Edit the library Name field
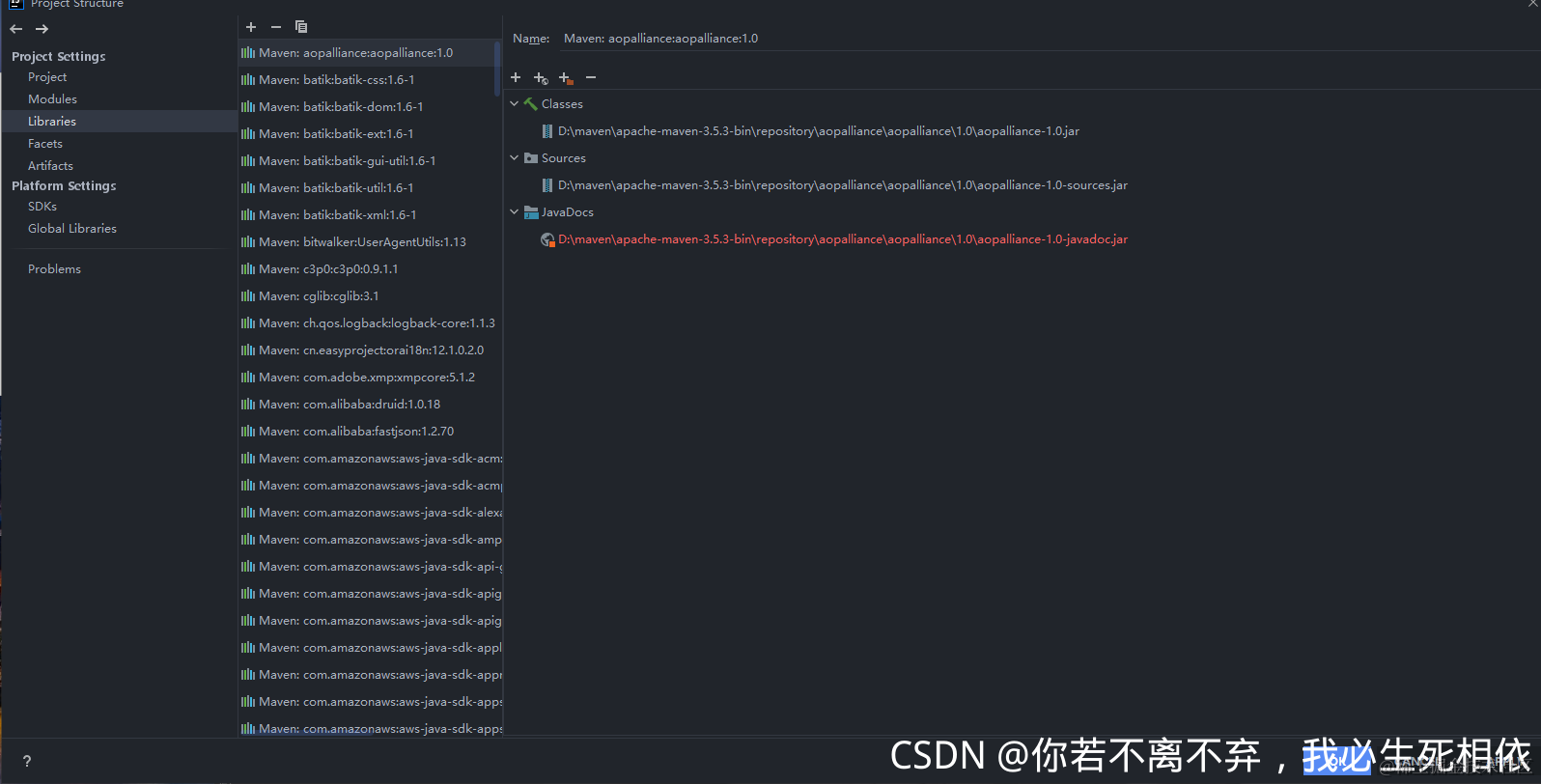 tap(1048, 39)
